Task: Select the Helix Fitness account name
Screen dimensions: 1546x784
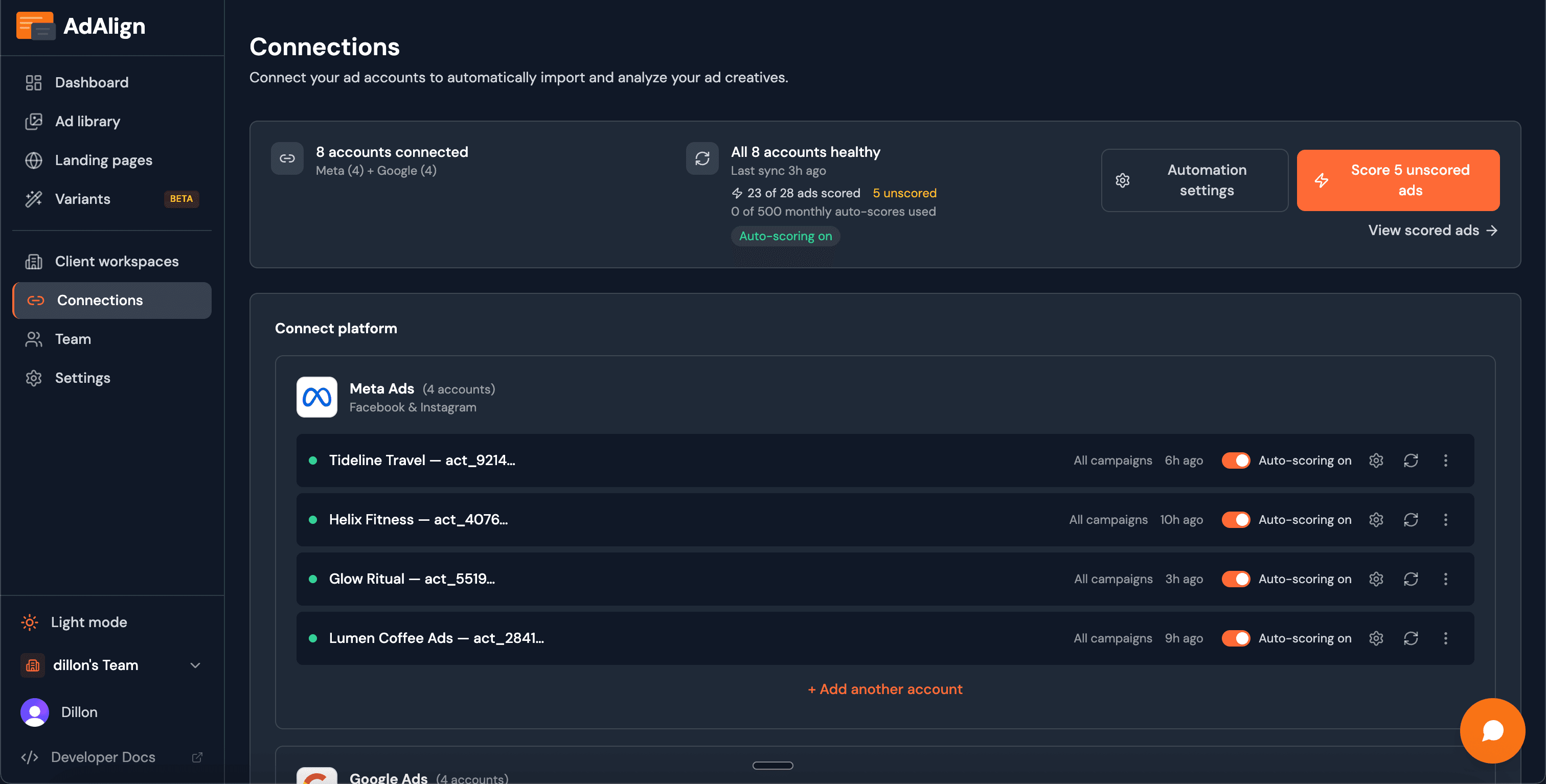Action: click(x=418, y=519)
